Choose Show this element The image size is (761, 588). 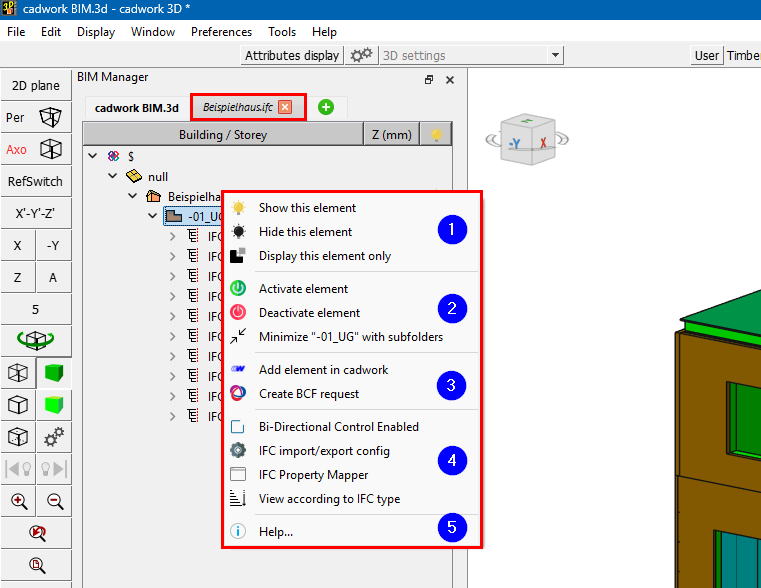pyautogui.click(x=307, y=208)
